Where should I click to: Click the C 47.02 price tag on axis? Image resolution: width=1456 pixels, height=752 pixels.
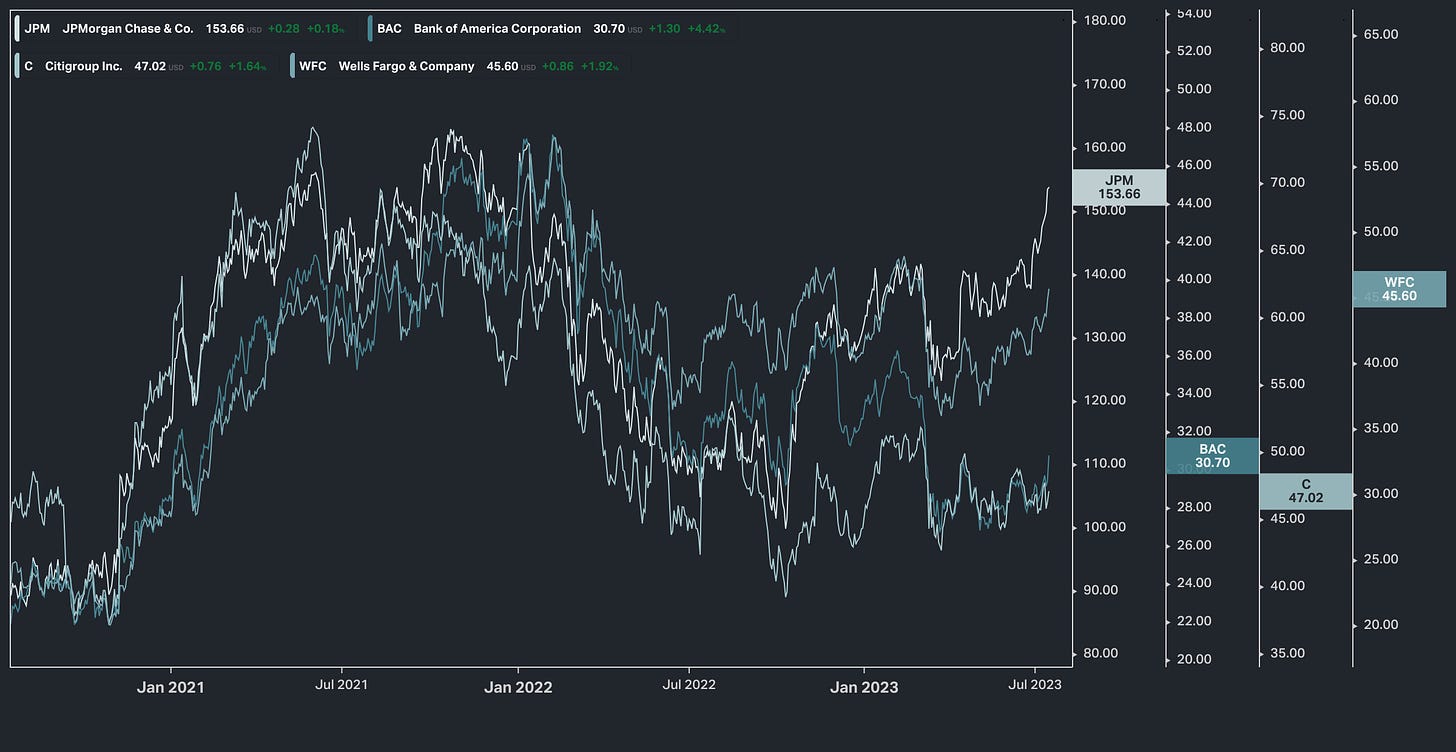1306,491
